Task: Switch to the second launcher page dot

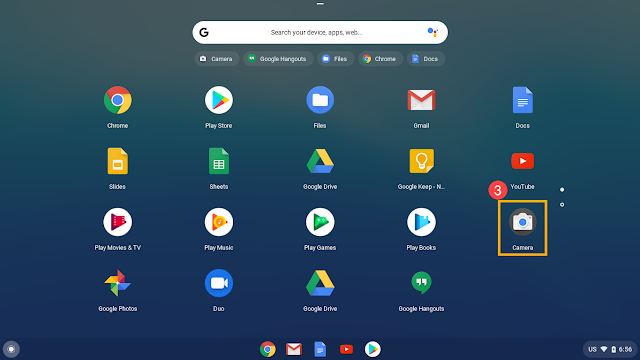Action: (x=562, y=204)
